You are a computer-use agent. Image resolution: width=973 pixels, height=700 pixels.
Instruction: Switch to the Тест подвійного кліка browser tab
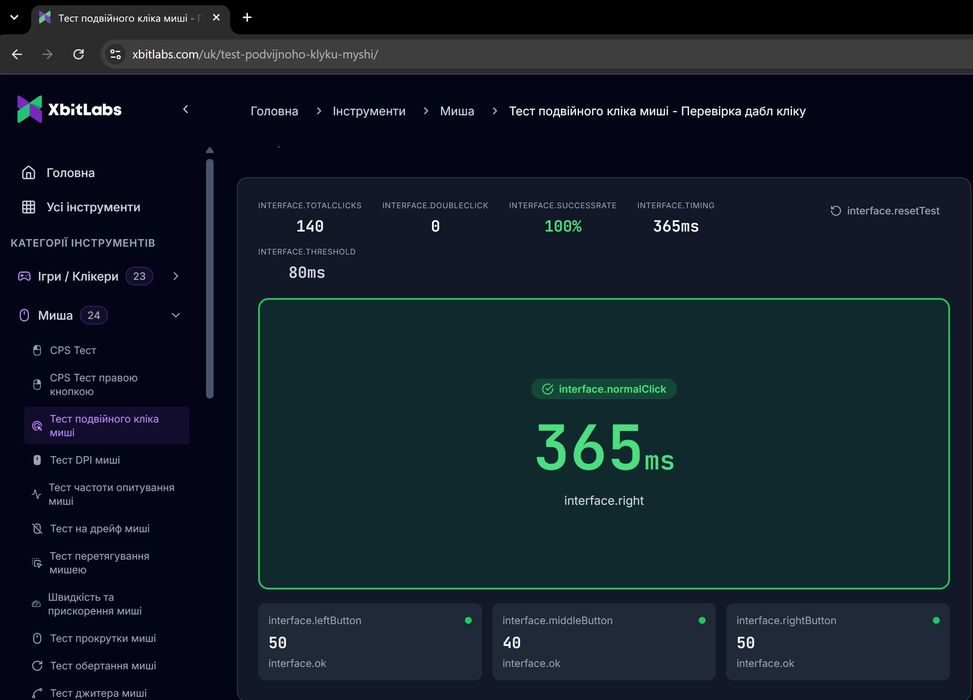coord(129,18)
